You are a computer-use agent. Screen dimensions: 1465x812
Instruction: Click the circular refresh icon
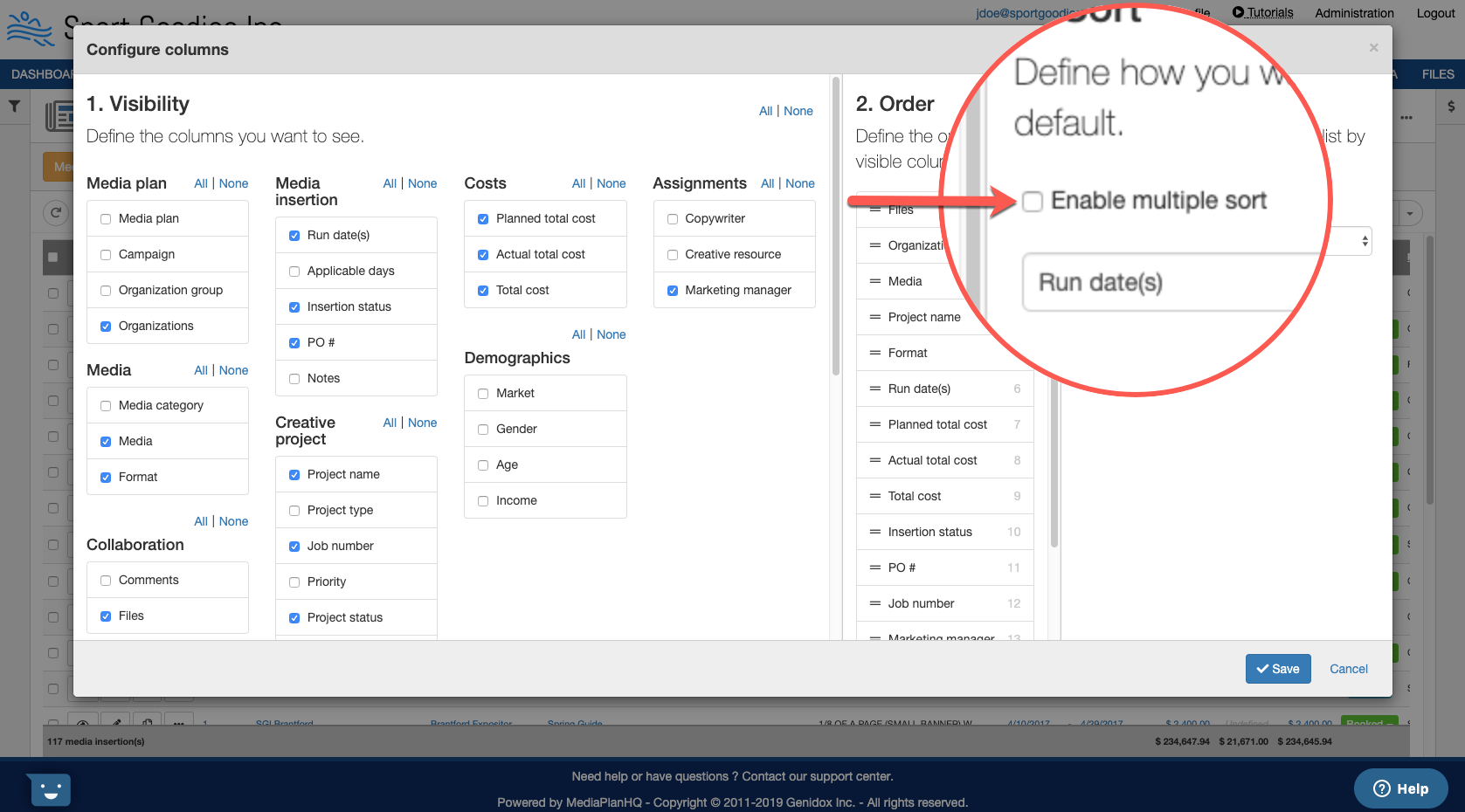(56, 212)
